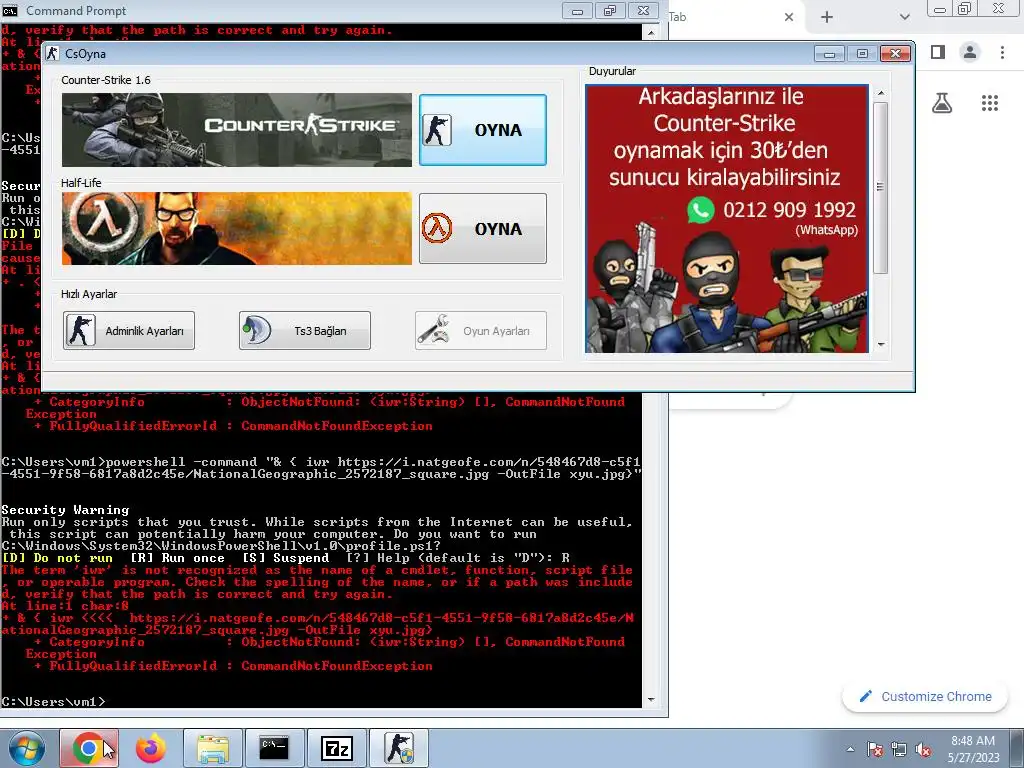
Task: Open Firefox from the taskbar
Action: tap(151, 748)
